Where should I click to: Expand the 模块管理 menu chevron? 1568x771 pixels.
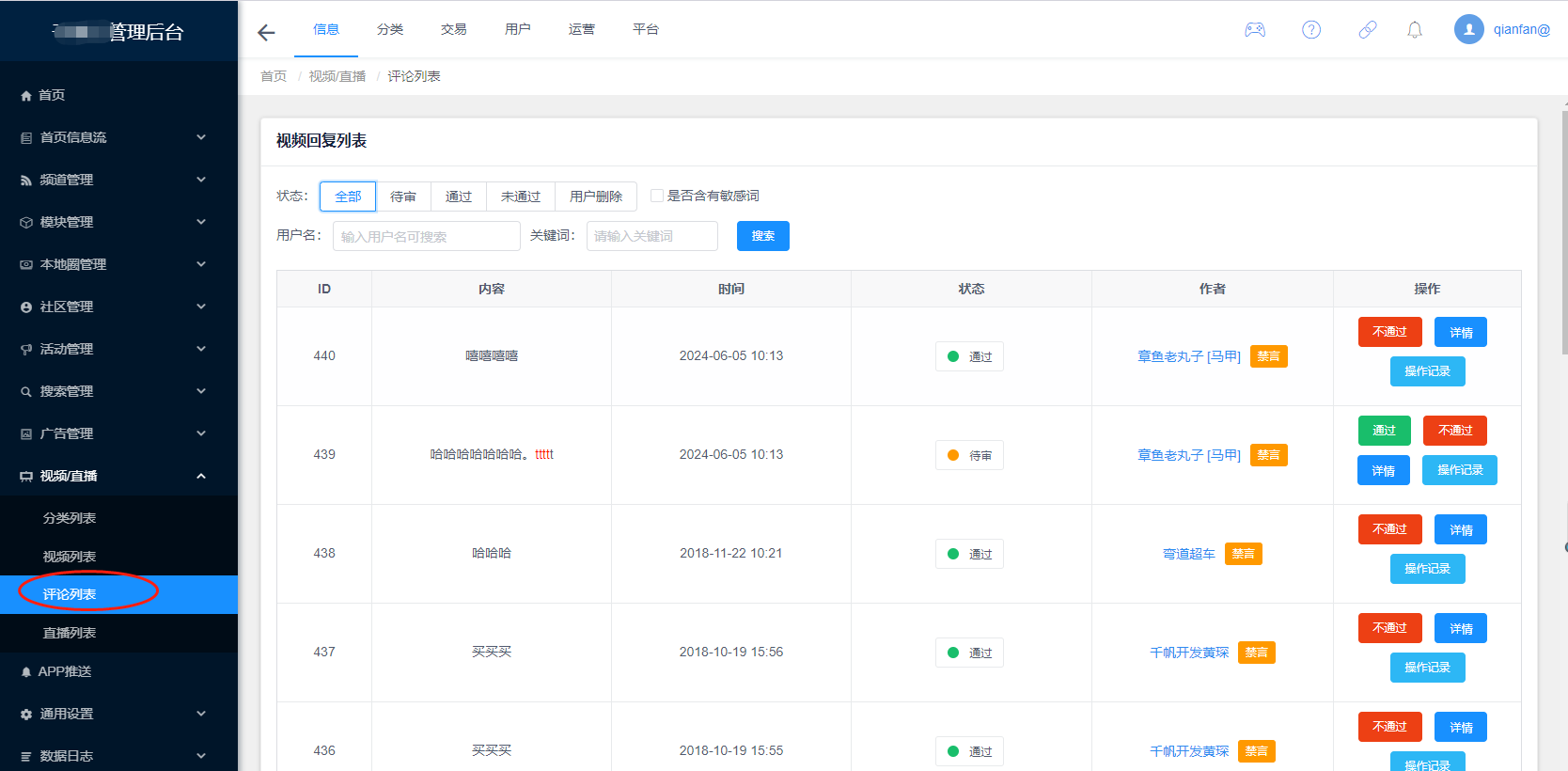(x=201, y=222)
